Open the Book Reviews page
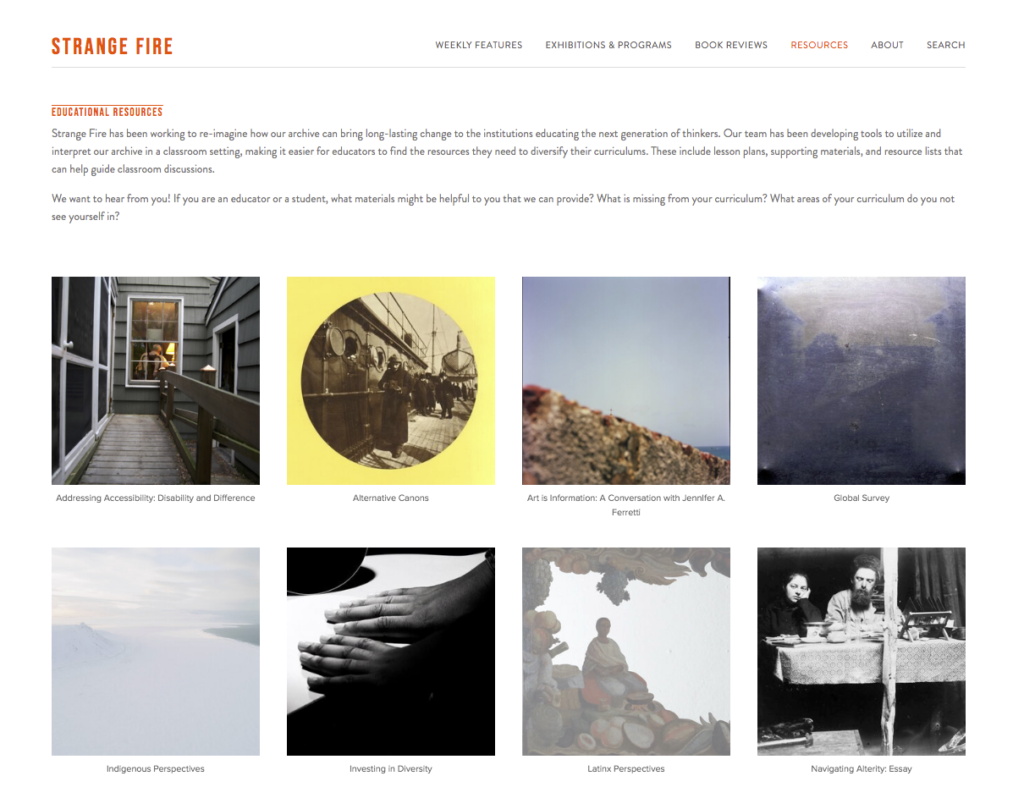The image size is (1024, 798). [731, 45]
